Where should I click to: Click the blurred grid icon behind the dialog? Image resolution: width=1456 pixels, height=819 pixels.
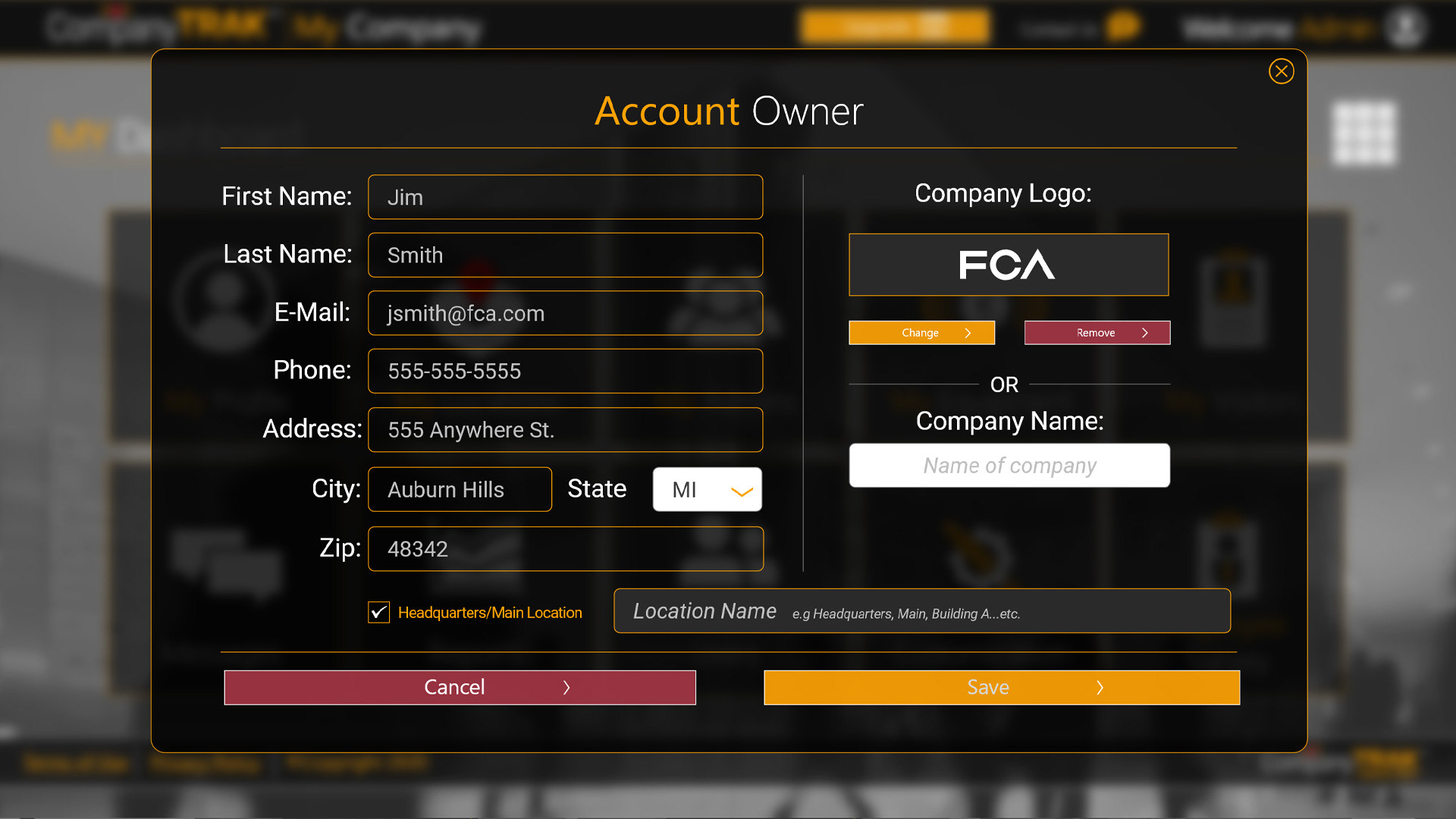click(1363, 133)
